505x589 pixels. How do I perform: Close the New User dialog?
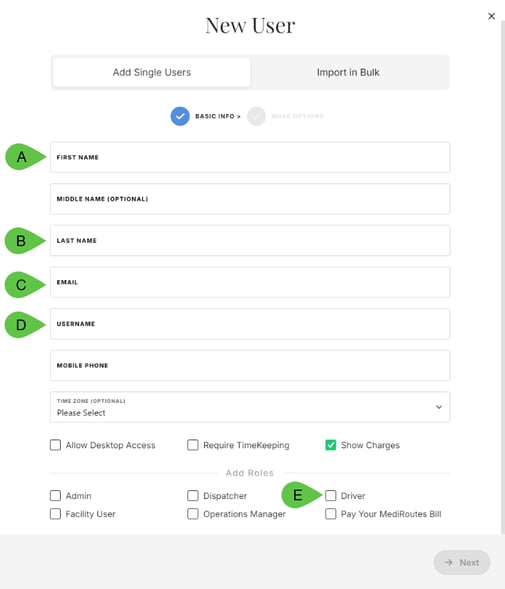pos(491,16)
